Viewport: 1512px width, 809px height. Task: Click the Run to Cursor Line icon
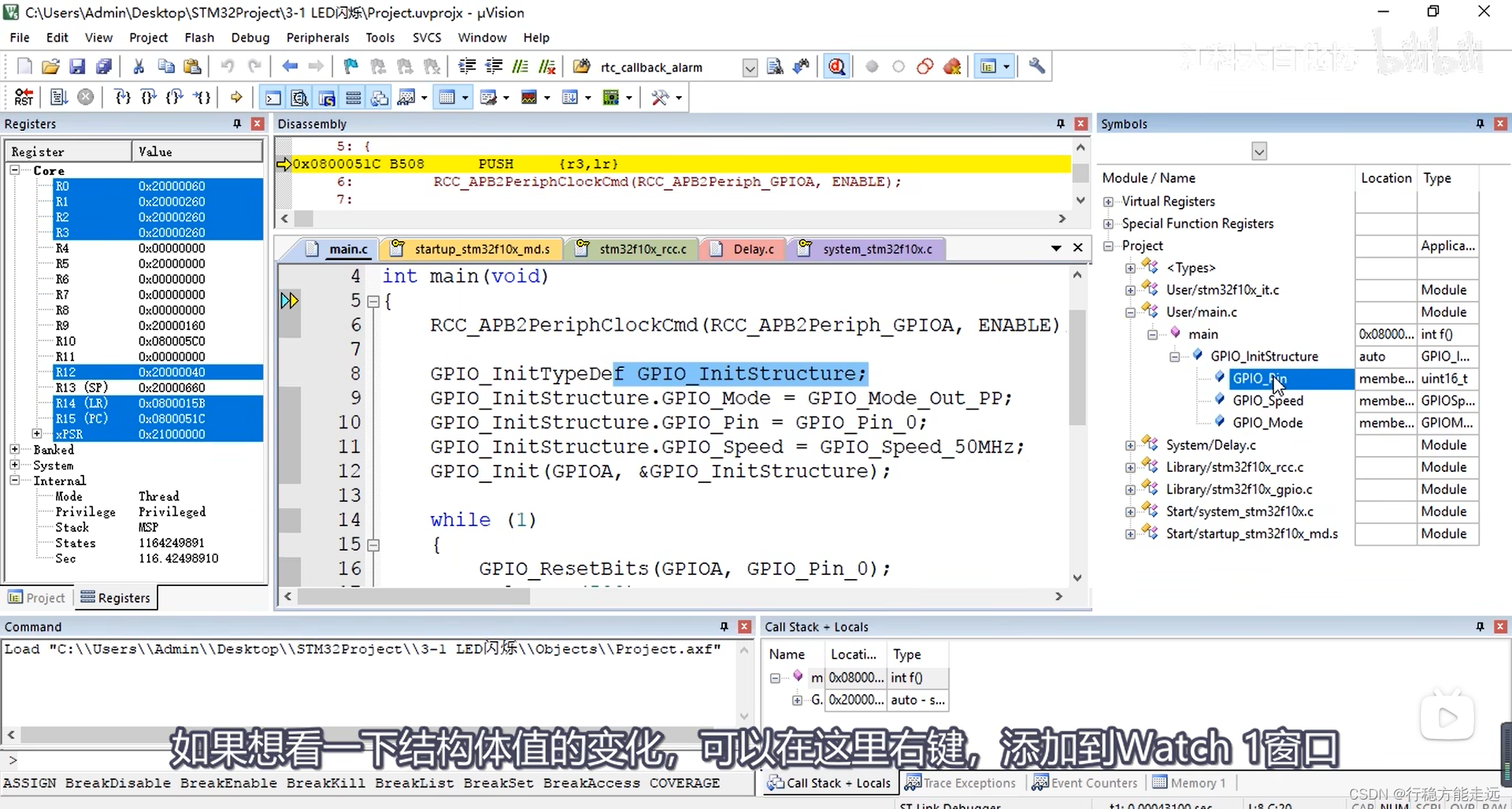[202, 98]
